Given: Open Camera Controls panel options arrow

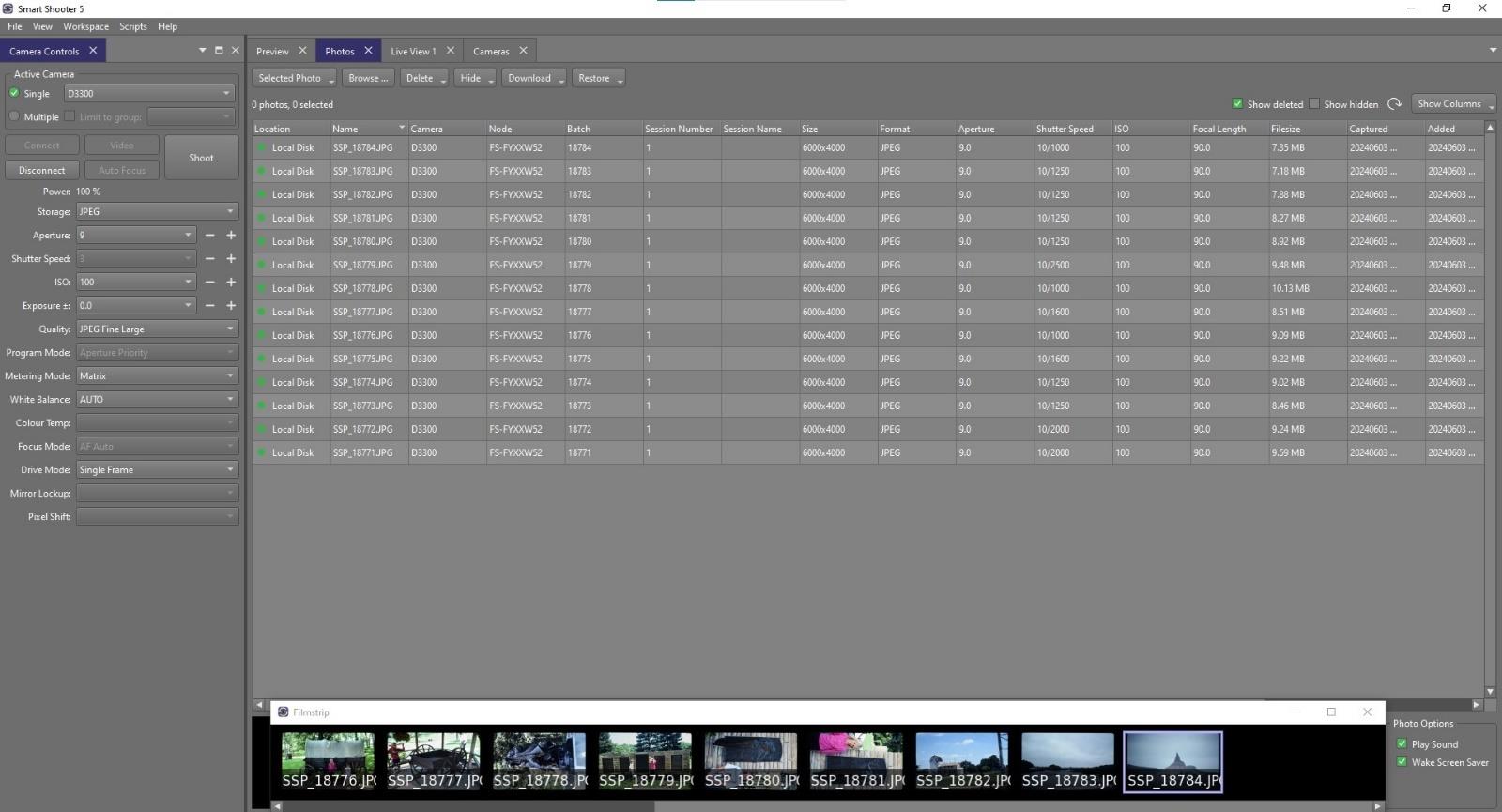Looking at the screenshot, I should [x=202, y=51].
